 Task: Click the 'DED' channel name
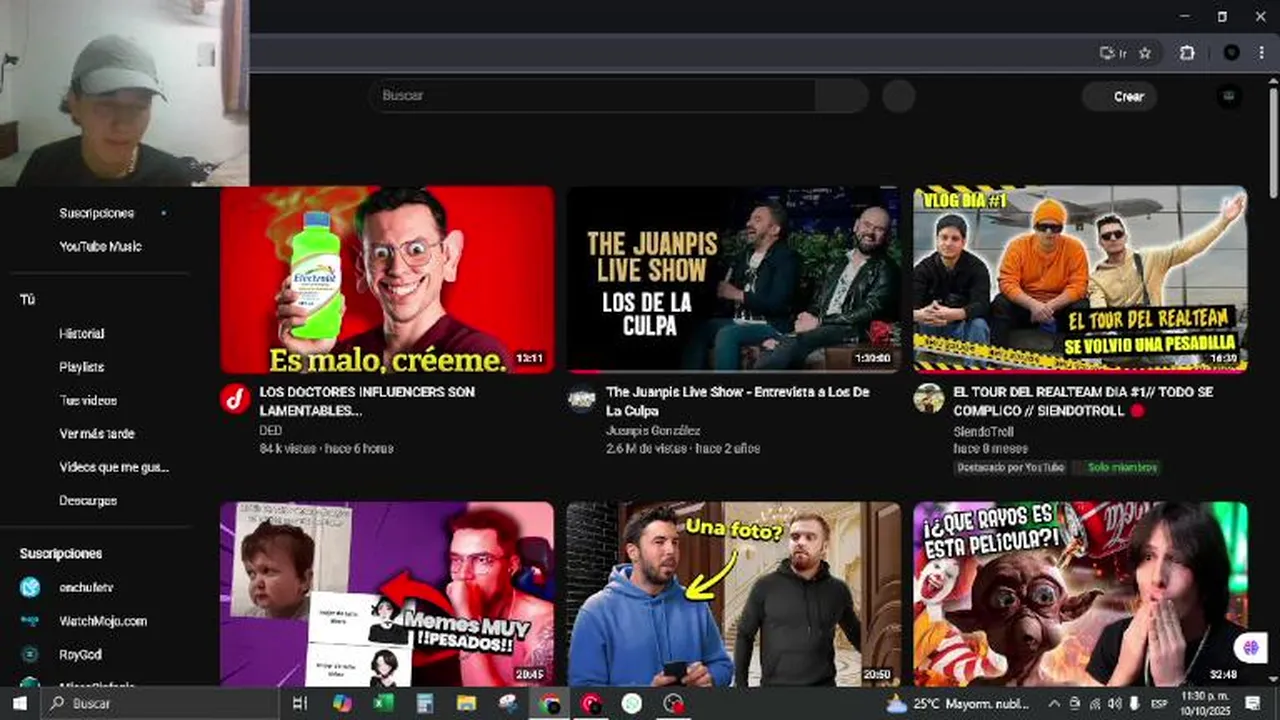click(x=270, y=431)
